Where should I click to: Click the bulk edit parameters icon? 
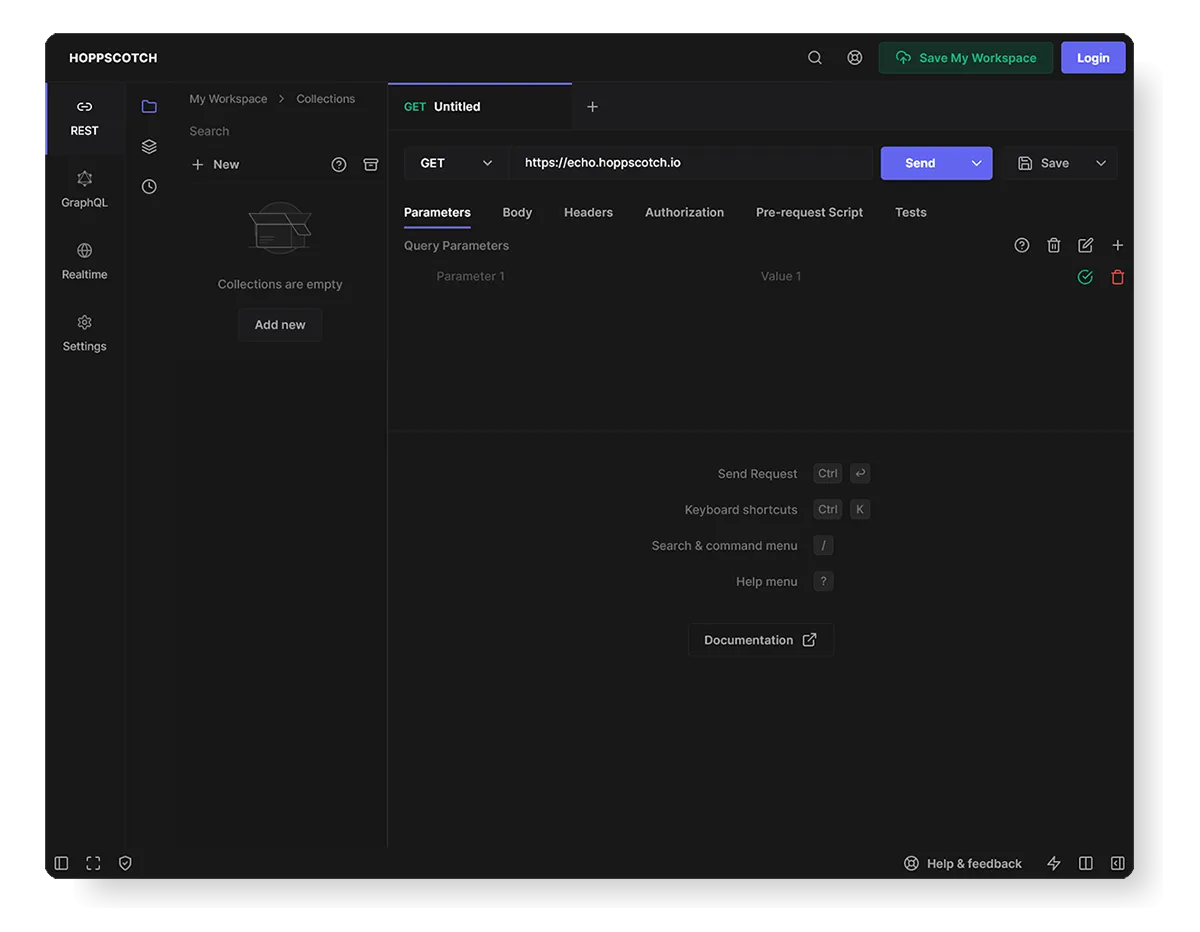[1085, 245]
